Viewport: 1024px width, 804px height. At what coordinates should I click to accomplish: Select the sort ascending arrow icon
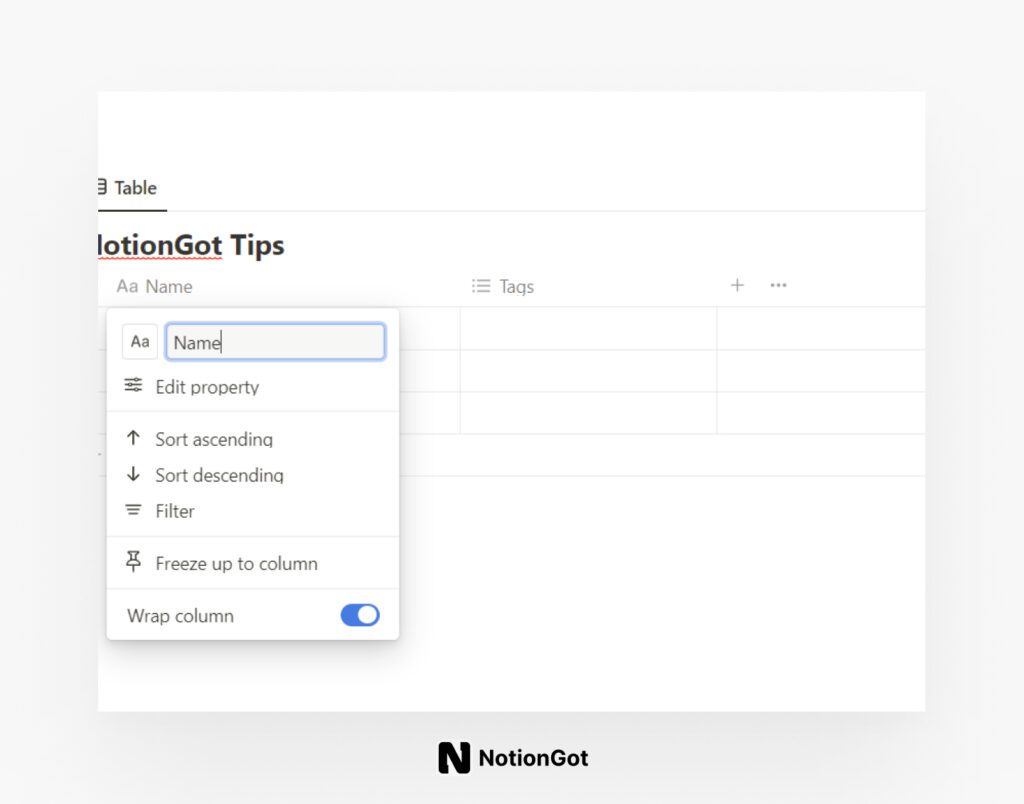(x=134, y=439)
